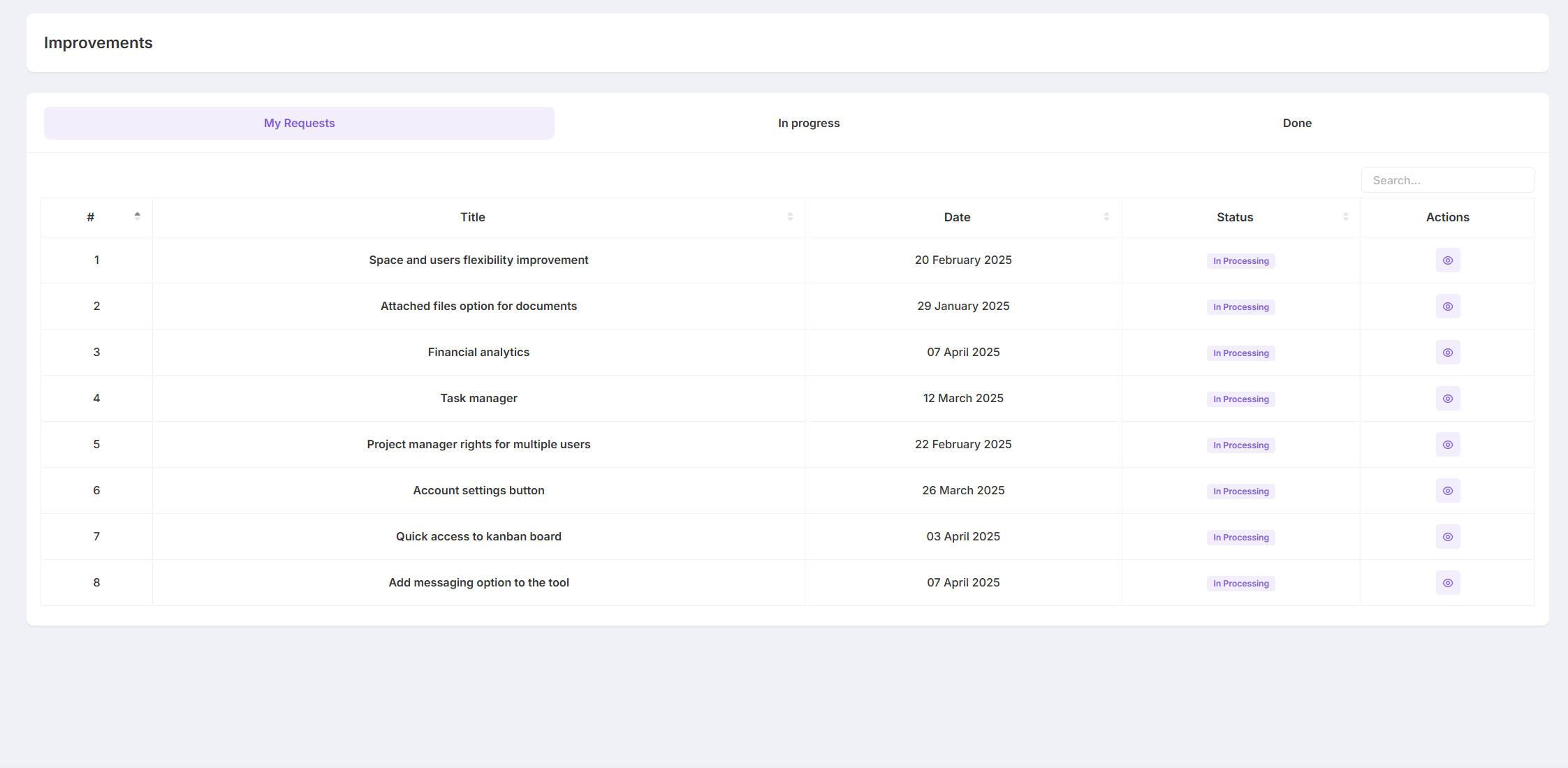Click row number 5 cell

pos(96,444)
